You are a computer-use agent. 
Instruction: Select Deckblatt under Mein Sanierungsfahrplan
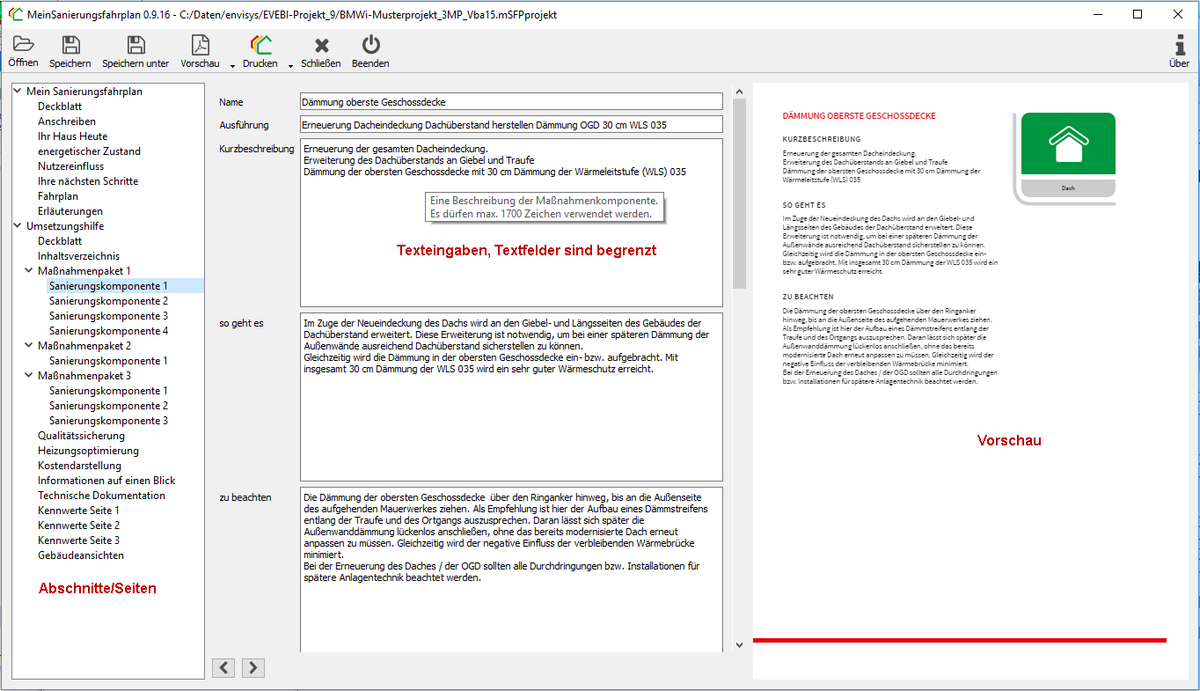tap(60, 106)
